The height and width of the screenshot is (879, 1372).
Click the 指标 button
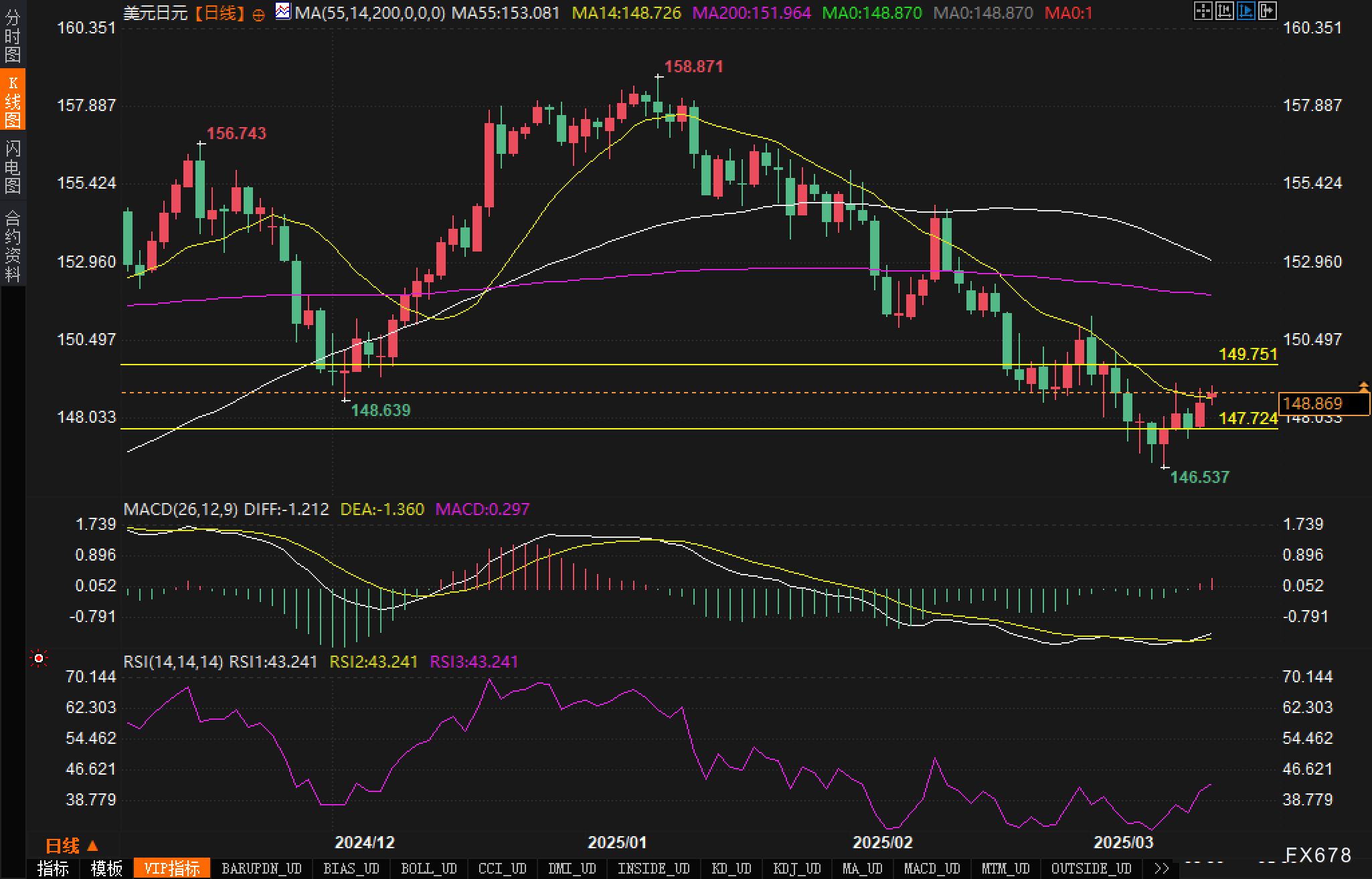click(x=53, y=869)
